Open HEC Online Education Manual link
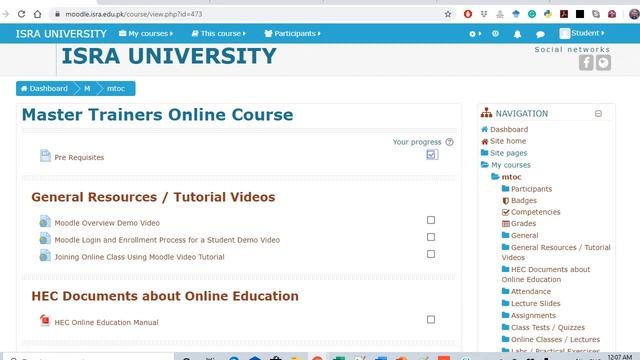This screenshot has height=360, width=640. click(106, 322)
